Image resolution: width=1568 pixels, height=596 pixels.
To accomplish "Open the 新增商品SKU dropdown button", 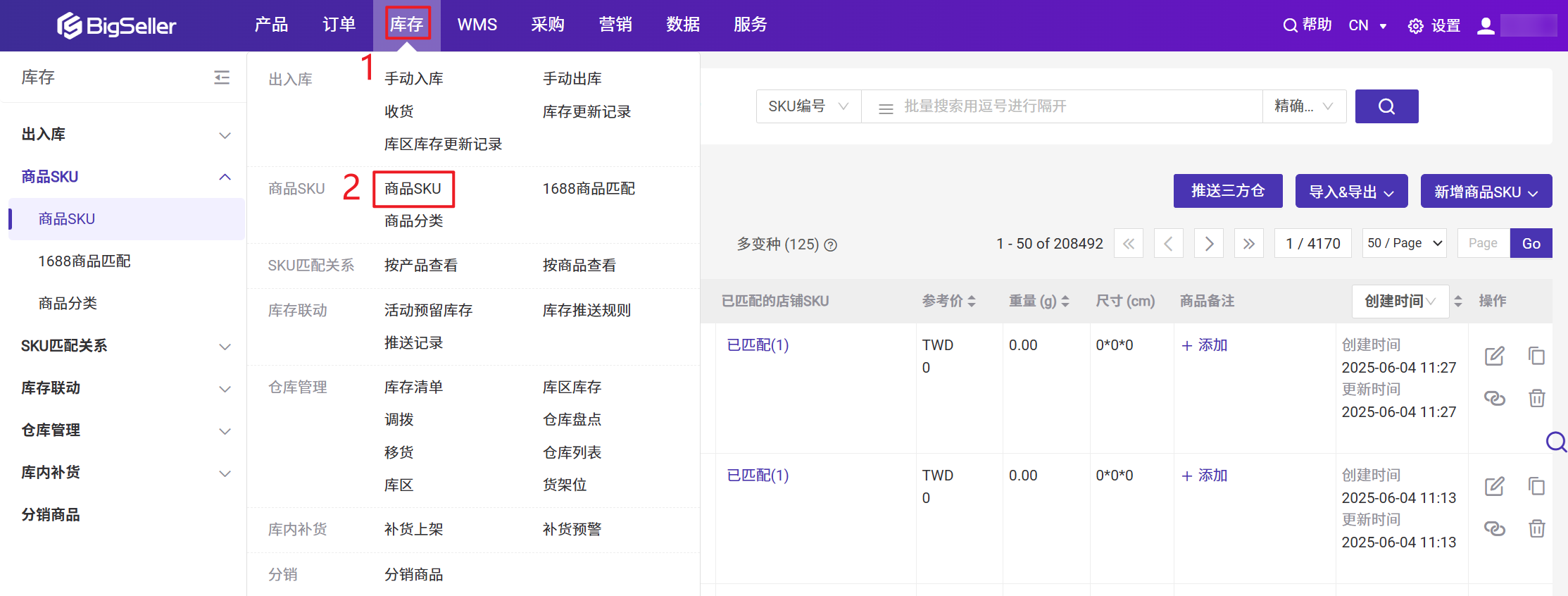I will [x=1486, y=192].
